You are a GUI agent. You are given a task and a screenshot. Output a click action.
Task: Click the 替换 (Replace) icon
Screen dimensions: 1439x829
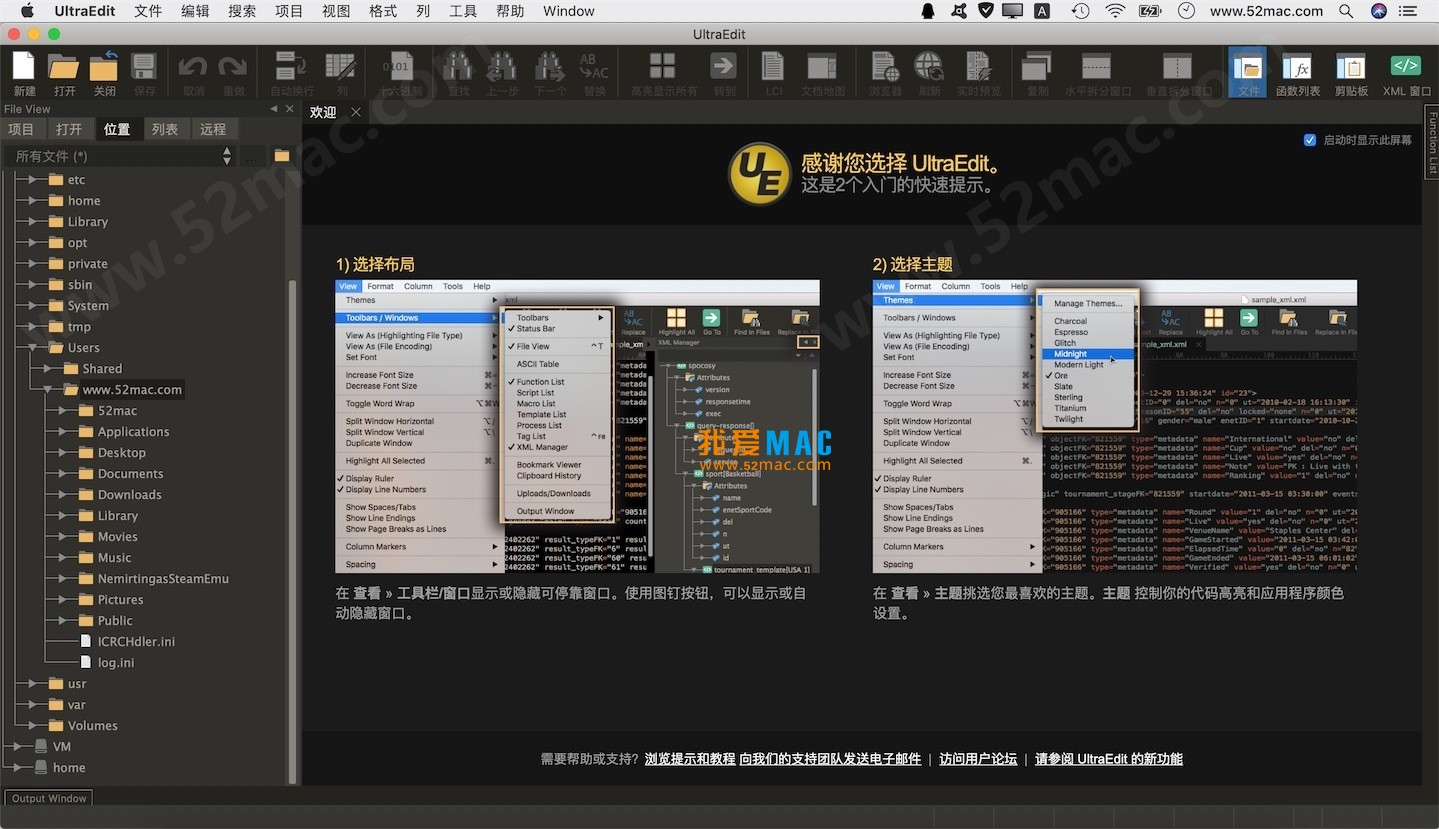click(x=594, y=66)
